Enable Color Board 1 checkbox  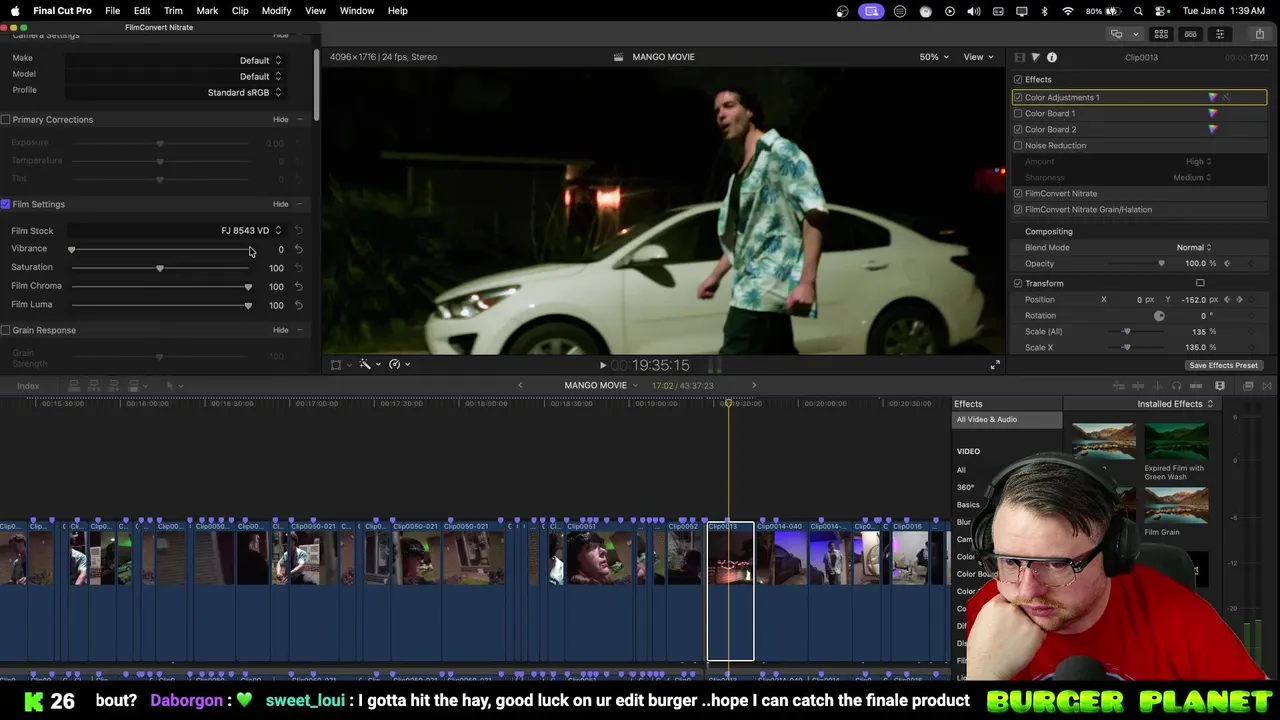pos(1018,113)
